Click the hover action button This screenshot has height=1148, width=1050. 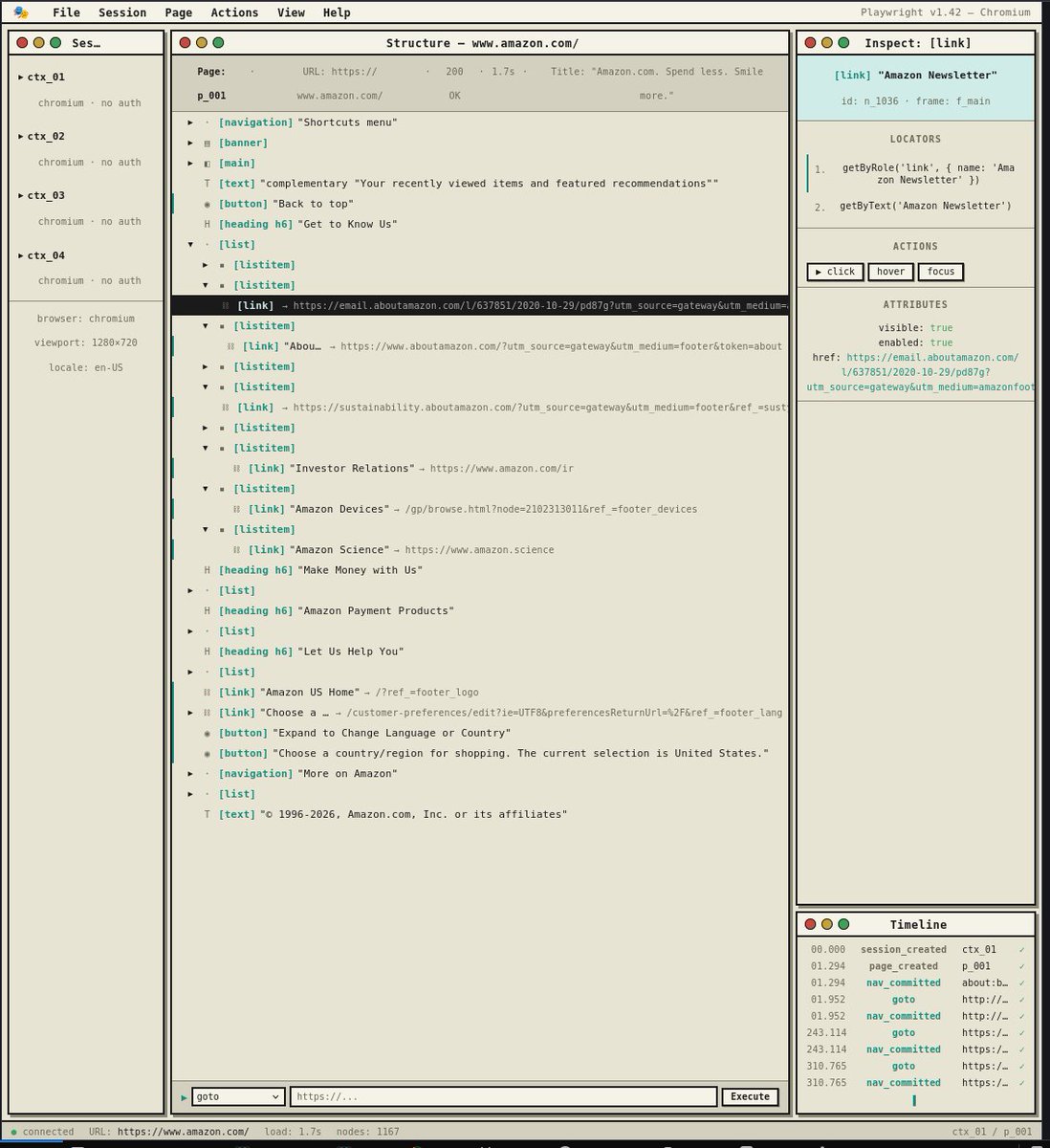pyautogui.click(x=890, y=272)
